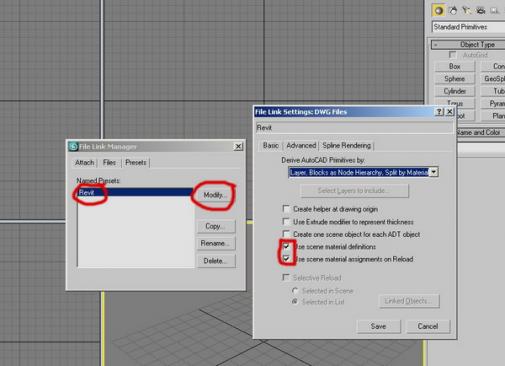The image size is (505, 366).
Task: Switch to the Attach tab
Action: 84,163
